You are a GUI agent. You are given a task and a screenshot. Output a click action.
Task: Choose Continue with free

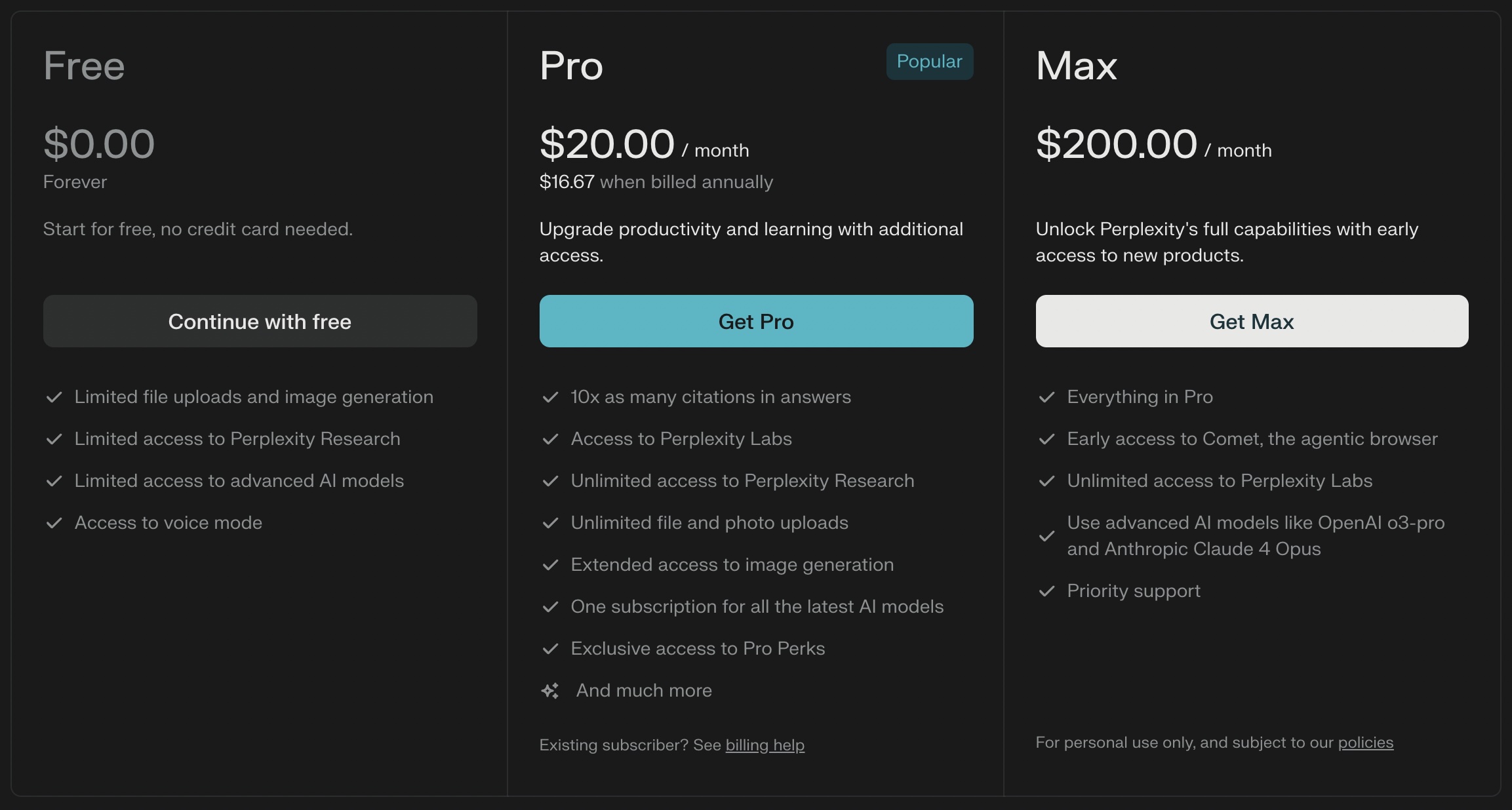[260, 321]
